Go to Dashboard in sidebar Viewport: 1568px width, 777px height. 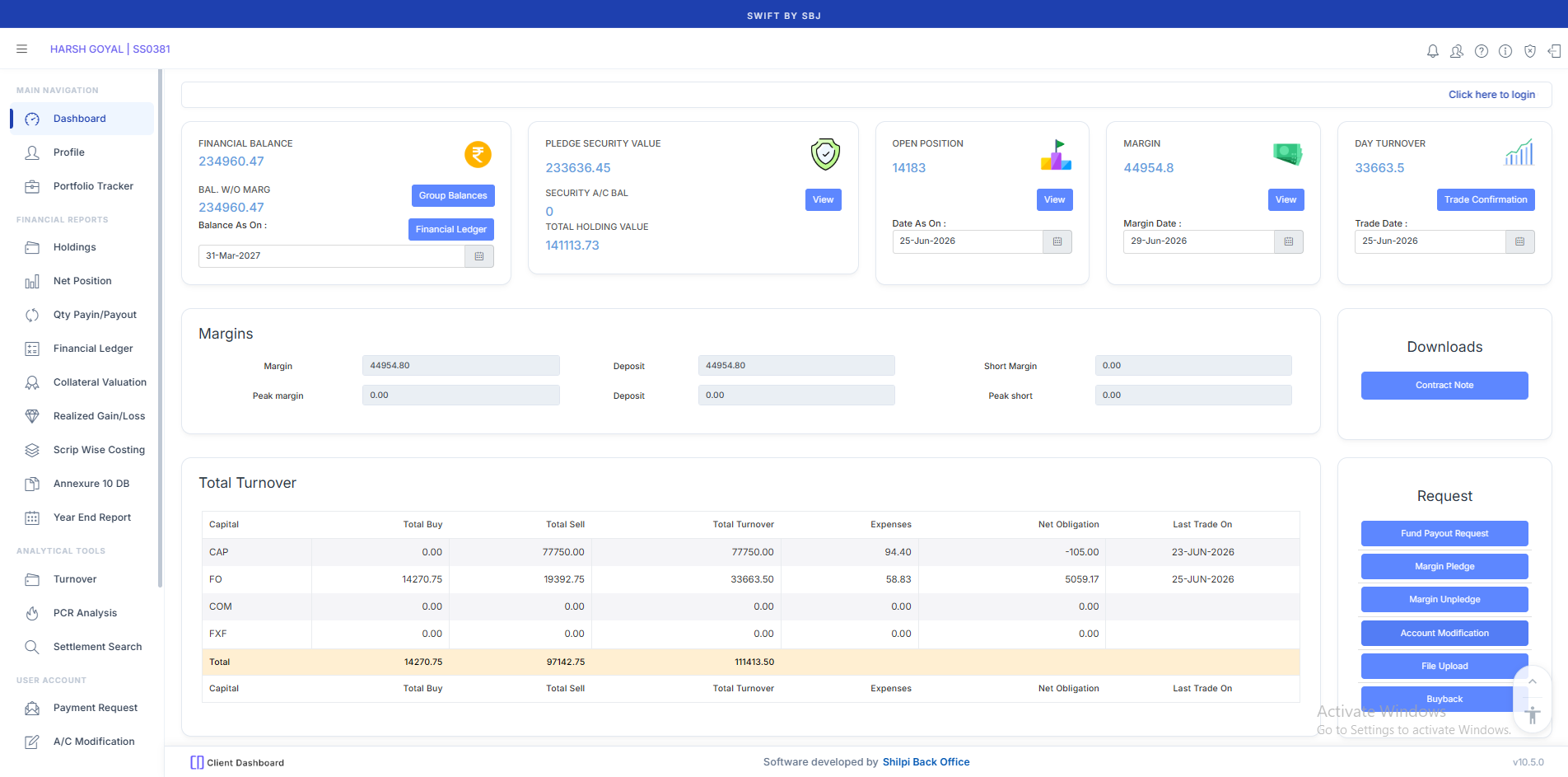pos(82,119)
